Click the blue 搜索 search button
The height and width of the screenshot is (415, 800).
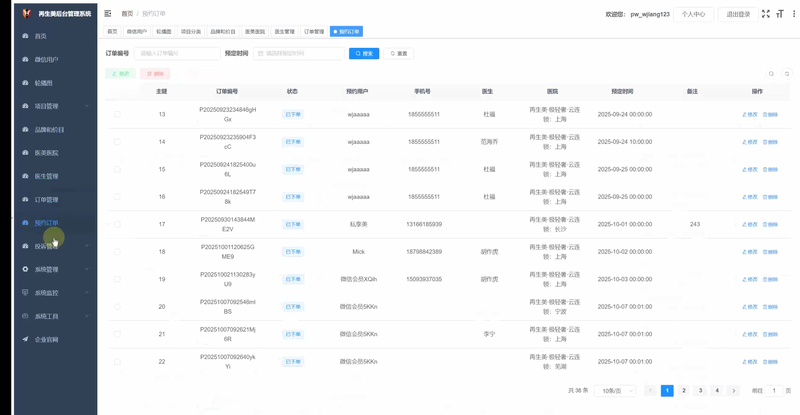click(364, 53)
